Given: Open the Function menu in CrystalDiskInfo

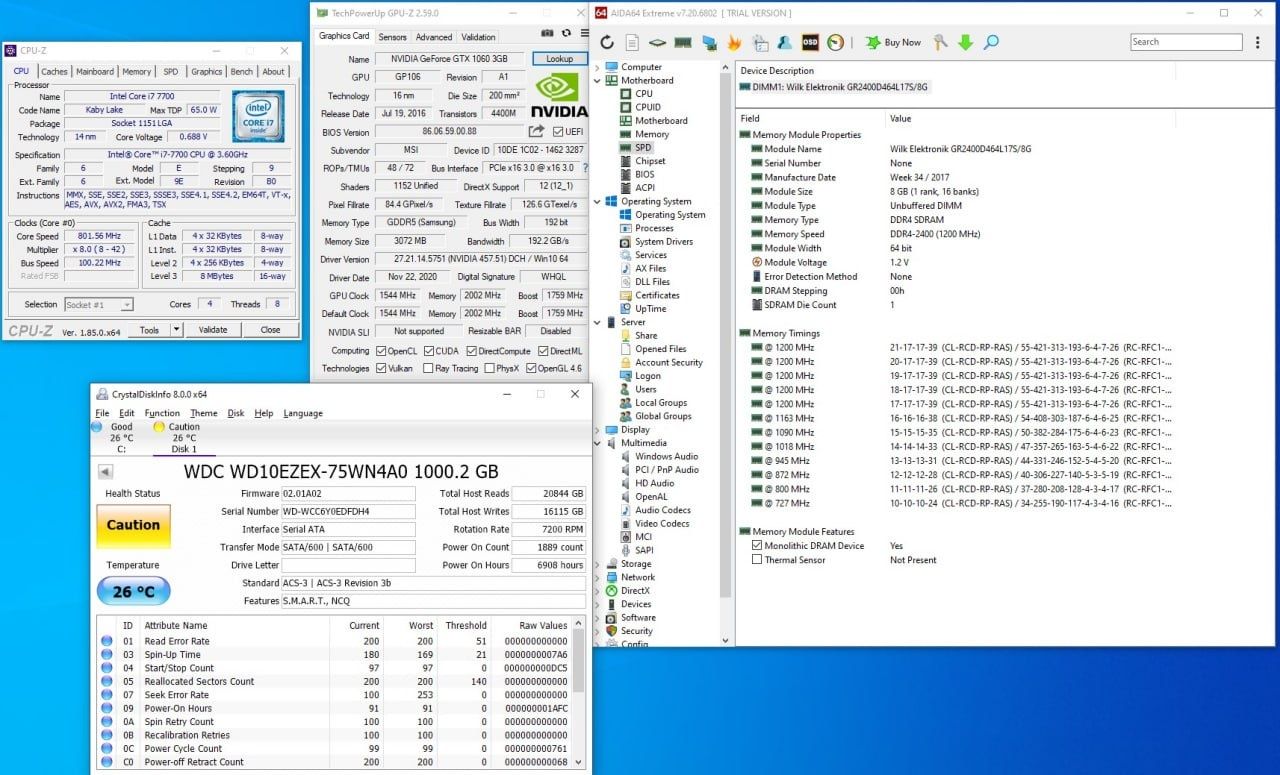Looking at the screenshot, I should point(162,413).
